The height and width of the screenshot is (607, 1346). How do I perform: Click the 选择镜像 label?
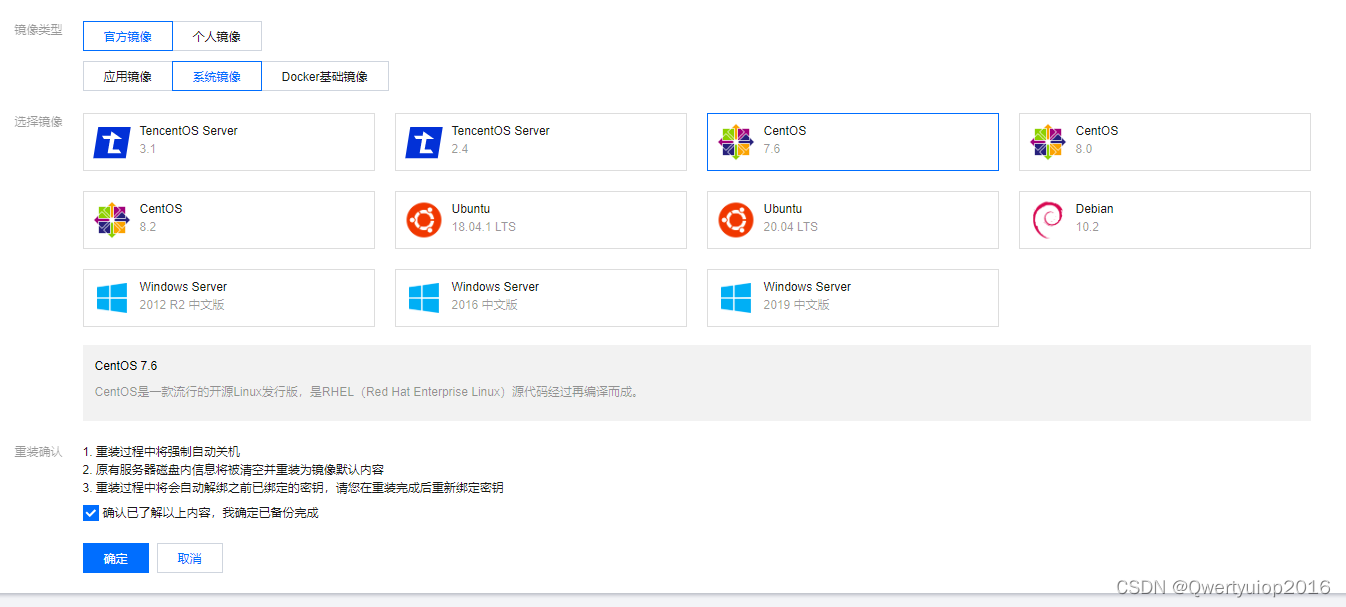tap(38, 122)
